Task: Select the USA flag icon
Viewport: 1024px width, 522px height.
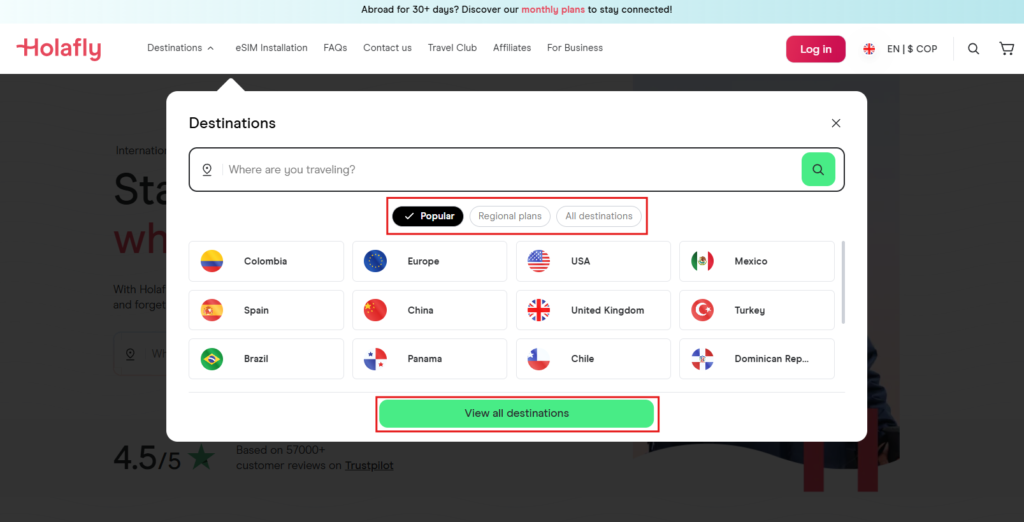Action: [539, 261]
